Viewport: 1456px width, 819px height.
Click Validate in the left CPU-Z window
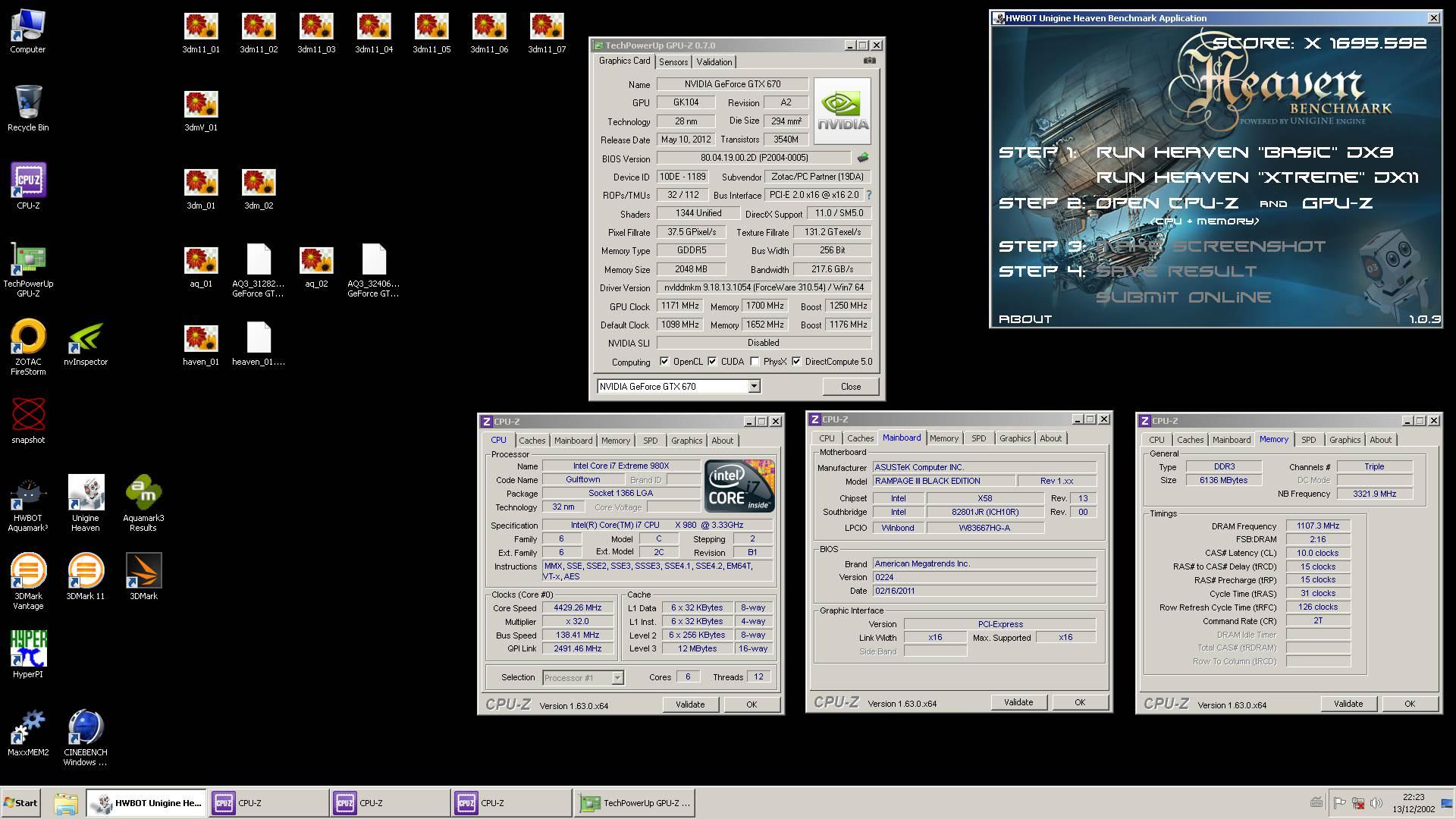(x=690, y=704)
